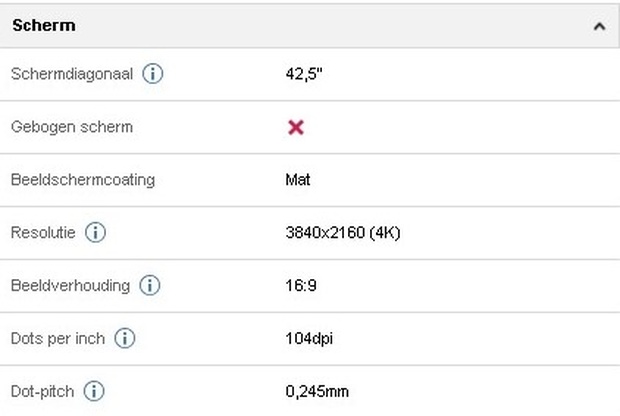Open info icon next to Dot-pitch
620x416 pixels.
click(94, 391)
